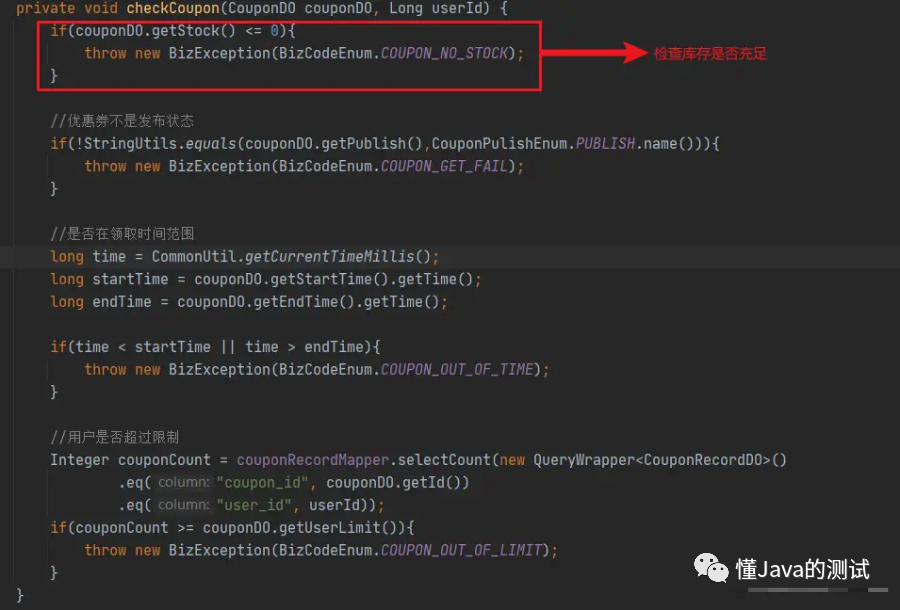This screenshot has height=610, width=900.
Task: Select the COUPON_OUT_OF_TIME constant
Action: [x=457, y=370]
